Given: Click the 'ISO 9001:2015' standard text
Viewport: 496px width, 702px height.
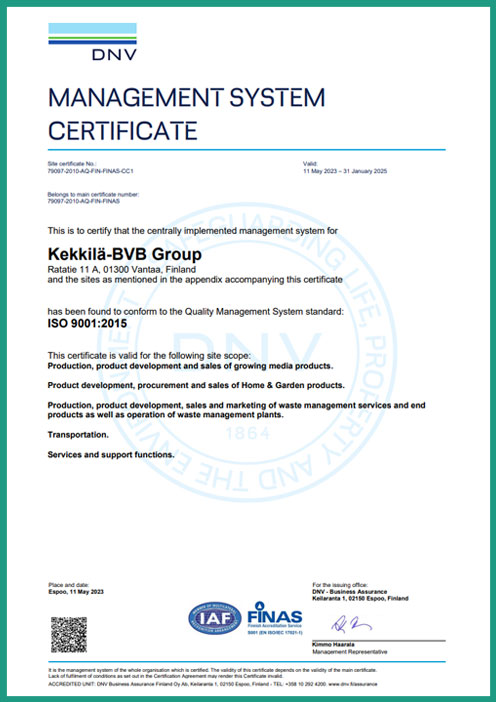Looking at the screenshot, I should [87, 323].
